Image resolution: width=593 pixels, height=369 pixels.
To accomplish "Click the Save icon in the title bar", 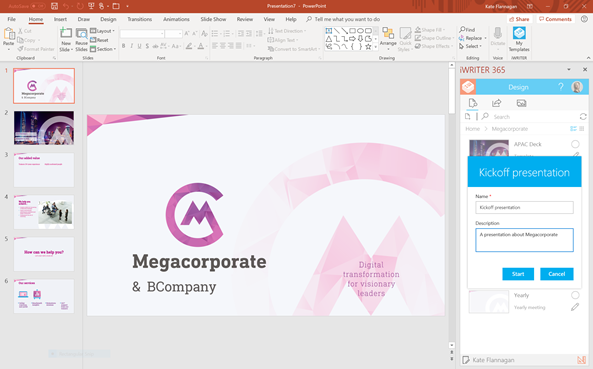I will pos(54,6).
